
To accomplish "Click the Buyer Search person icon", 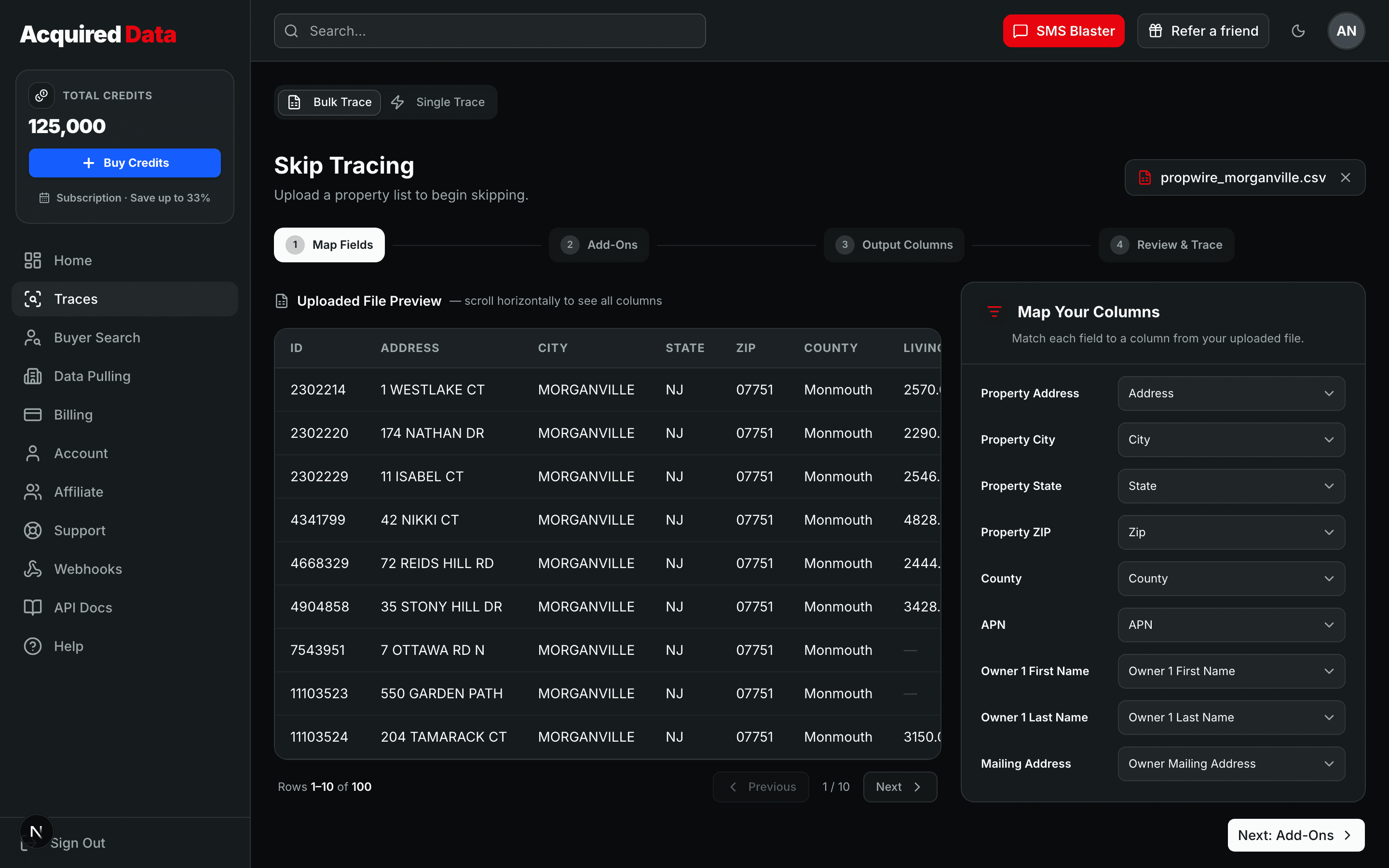I will pyautogui.click(x=33, y=338).
